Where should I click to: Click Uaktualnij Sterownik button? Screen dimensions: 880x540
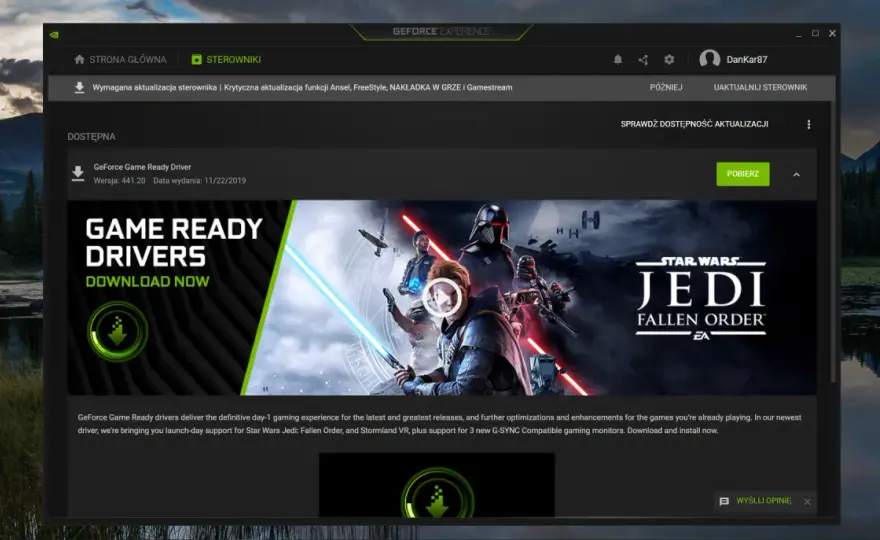point(760,88)
